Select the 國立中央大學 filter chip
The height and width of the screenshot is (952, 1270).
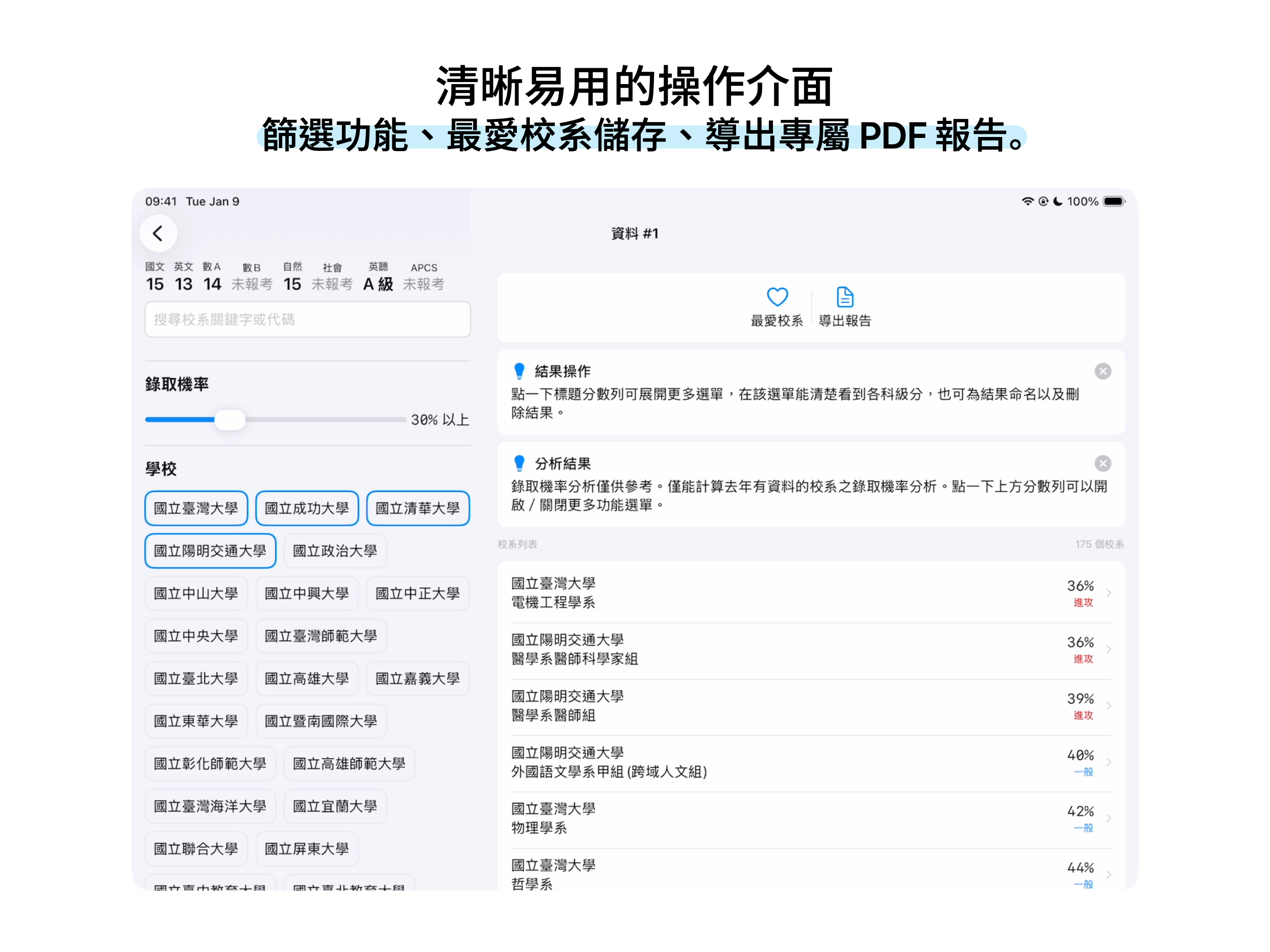196,636
